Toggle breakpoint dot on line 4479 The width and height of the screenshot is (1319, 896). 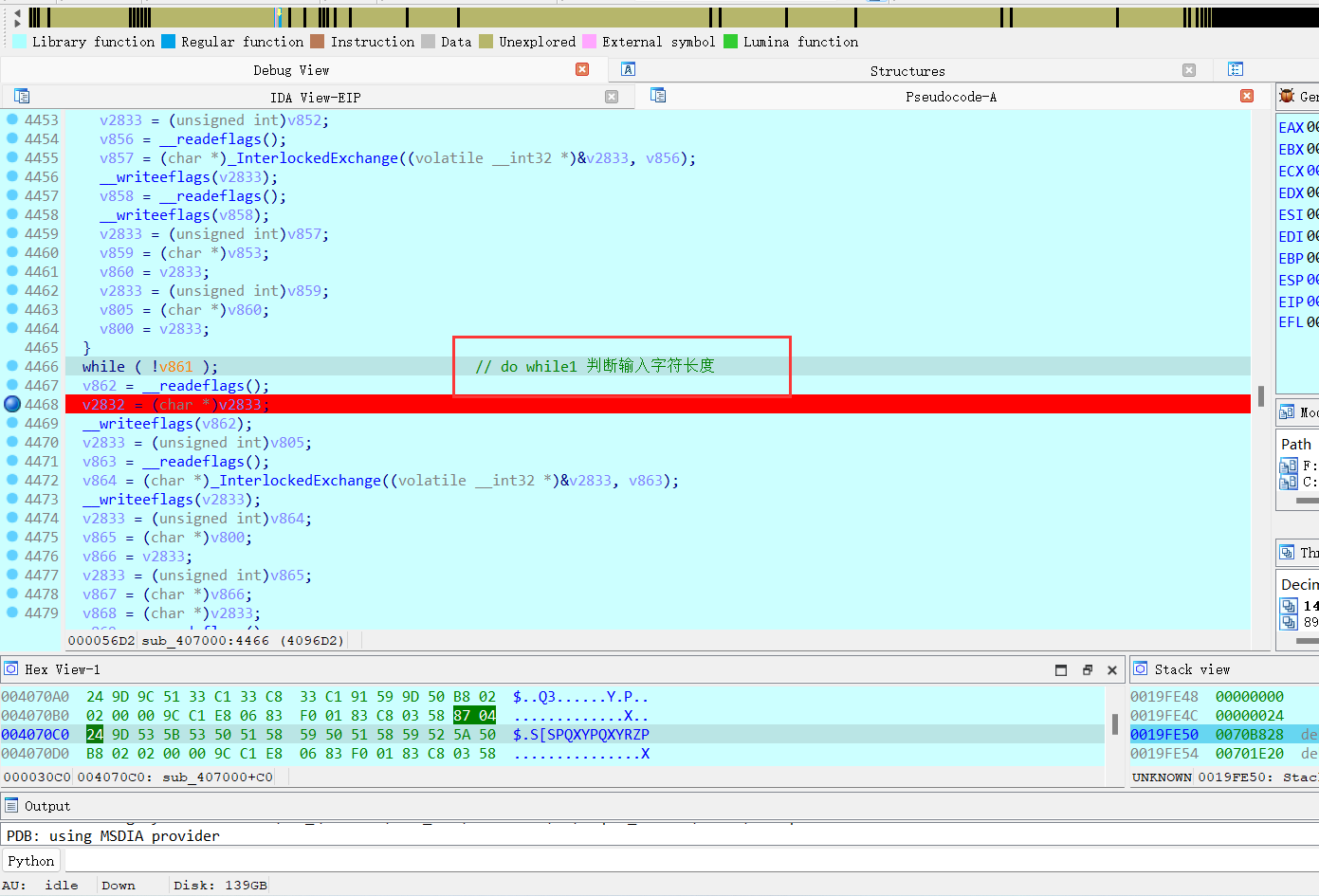(x=12, y=613)
